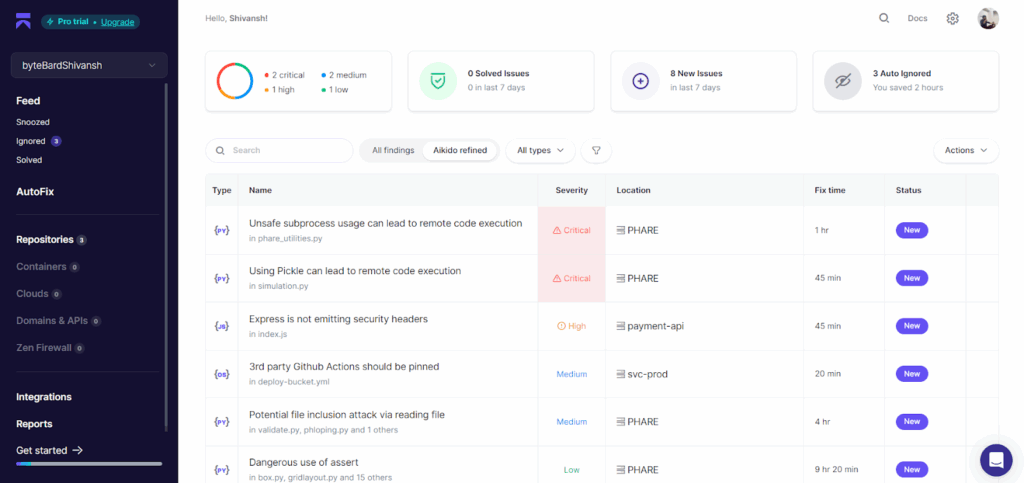This screenshot has width=1024, height=483.
Task: Click the Auto Ignored crossed-eye icon
Action: (x=843, y=81)
